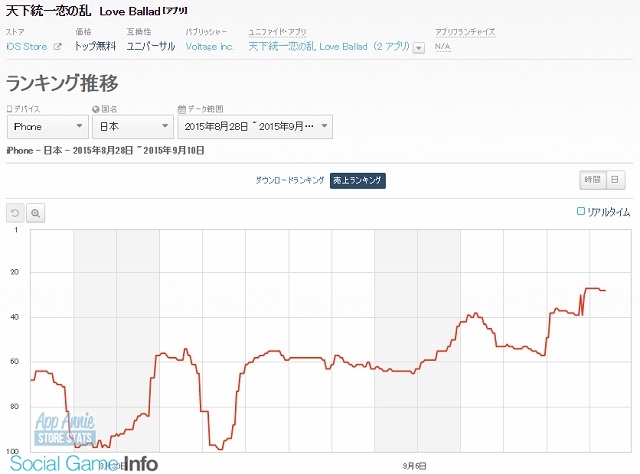Click the ユニファイド・アプリ label
Image resolution: width=640 pixels, height=474 pixels.
278,32
